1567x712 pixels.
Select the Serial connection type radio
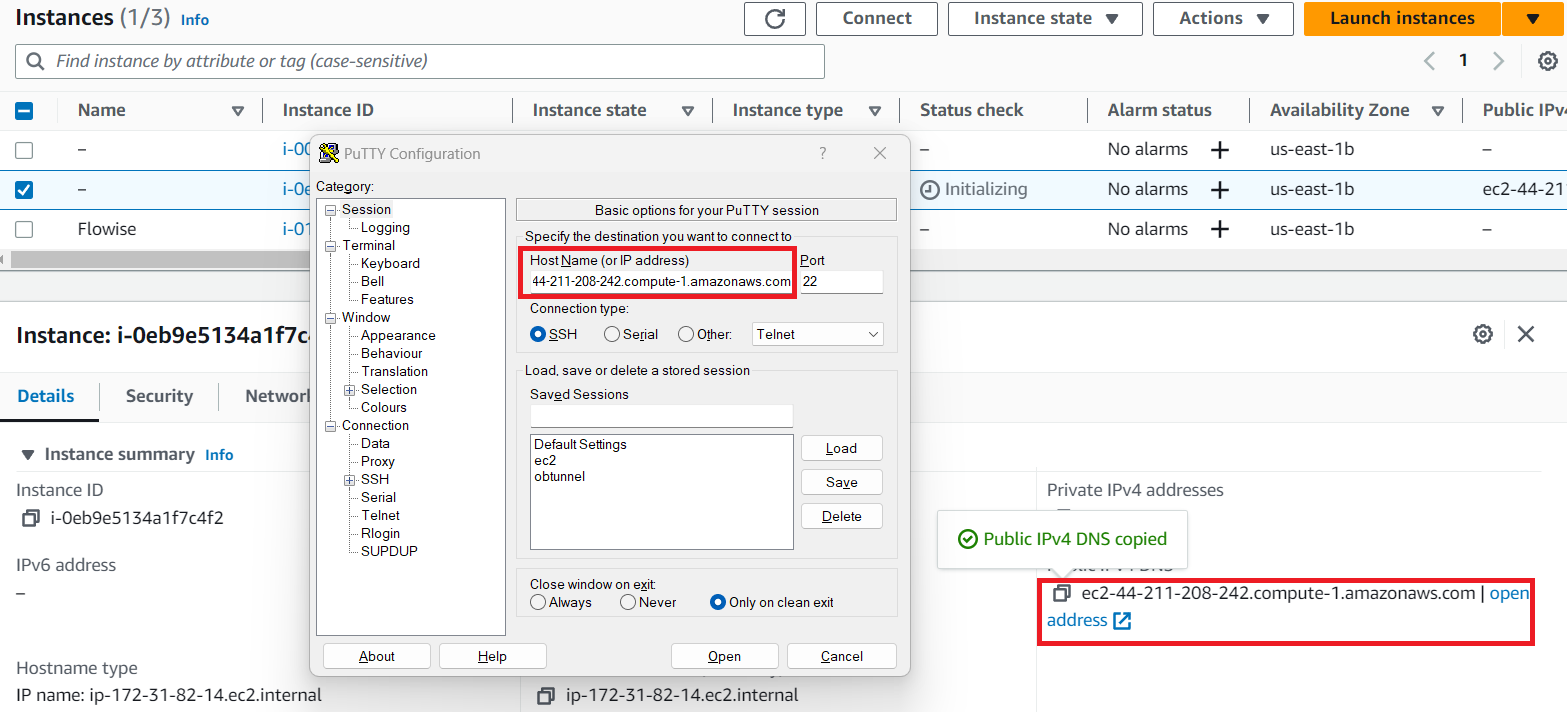click(612, 335)
